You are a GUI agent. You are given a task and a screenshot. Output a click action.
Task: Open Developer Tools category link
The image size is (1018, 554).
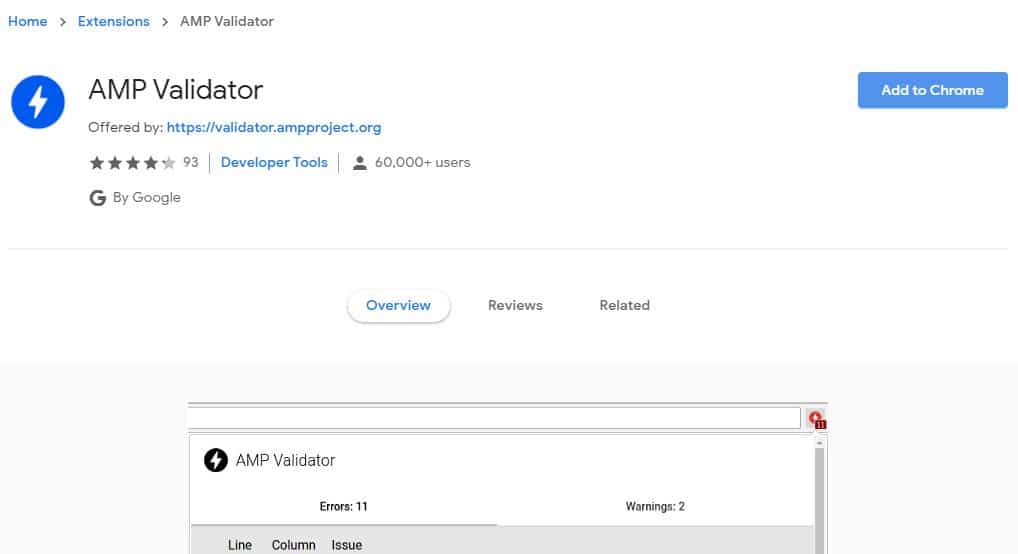(x=274, y=162)
